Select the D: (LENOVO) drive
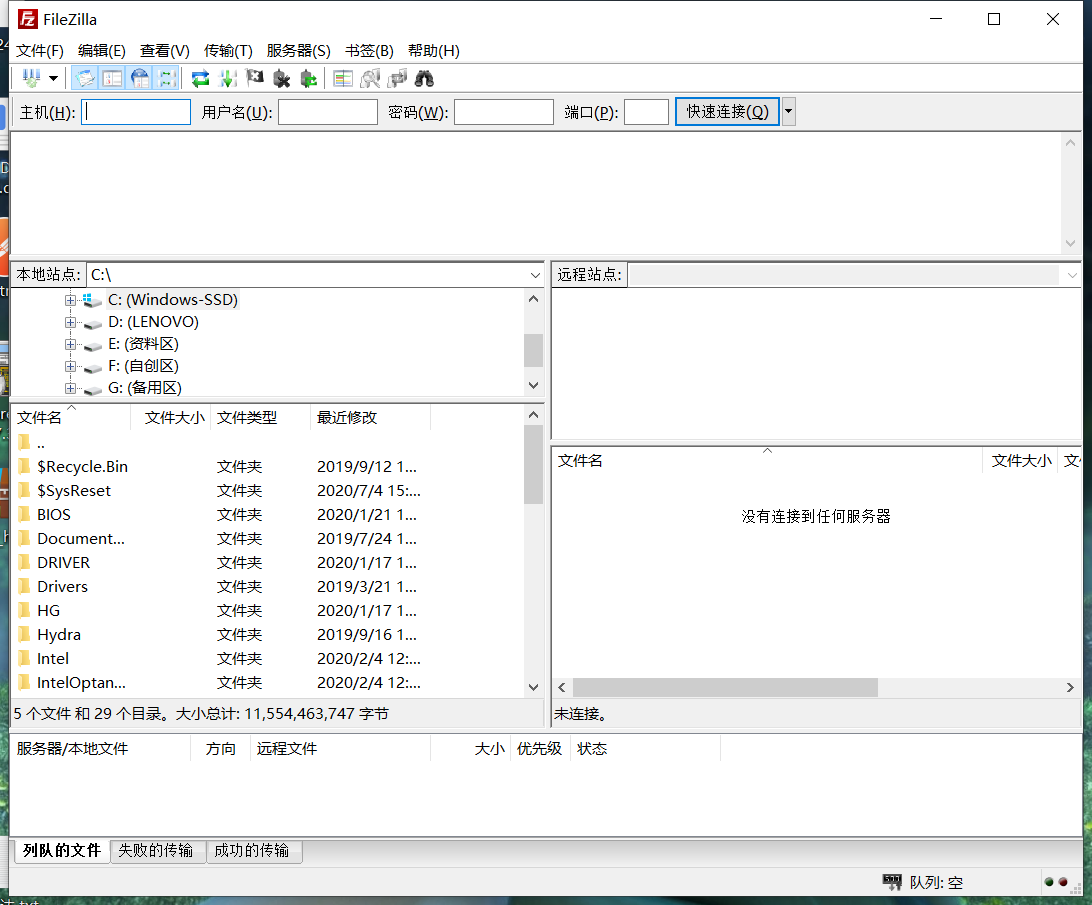The height and width of the screenshot is (905, 1092). (x=153, y=322)
